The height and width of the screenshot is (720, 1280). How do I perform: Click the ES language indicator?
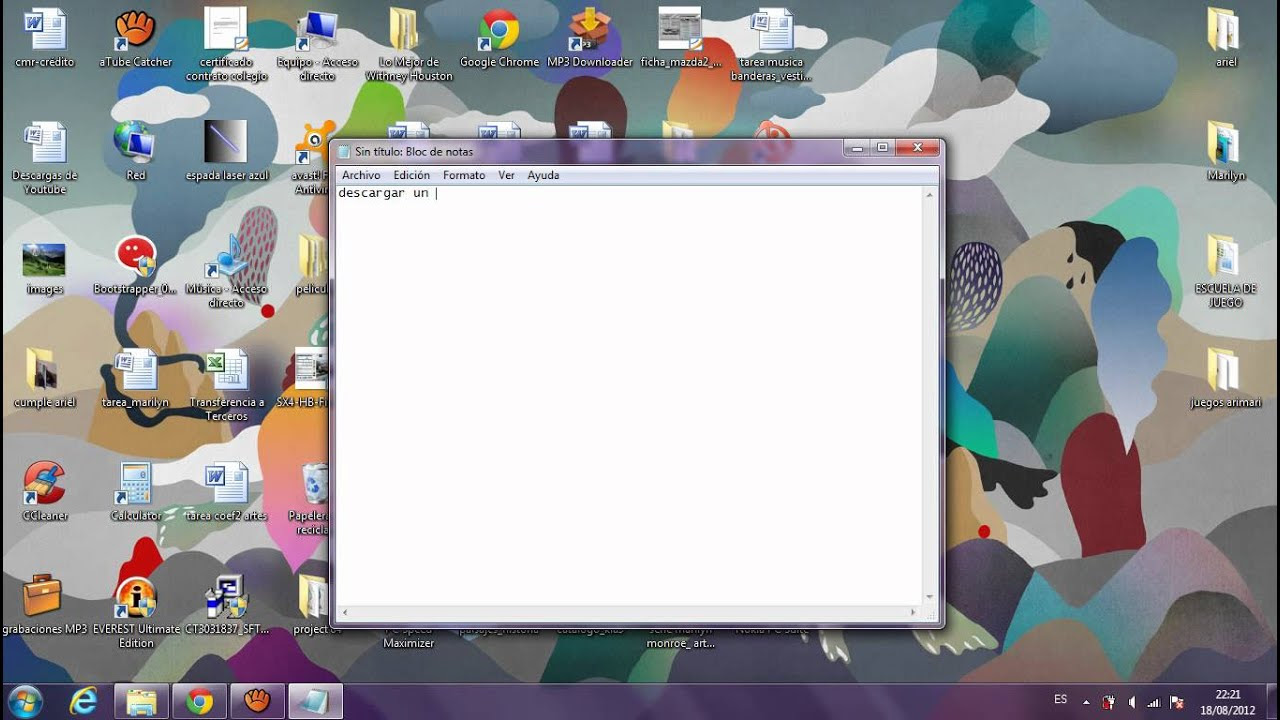(1061, 699)
